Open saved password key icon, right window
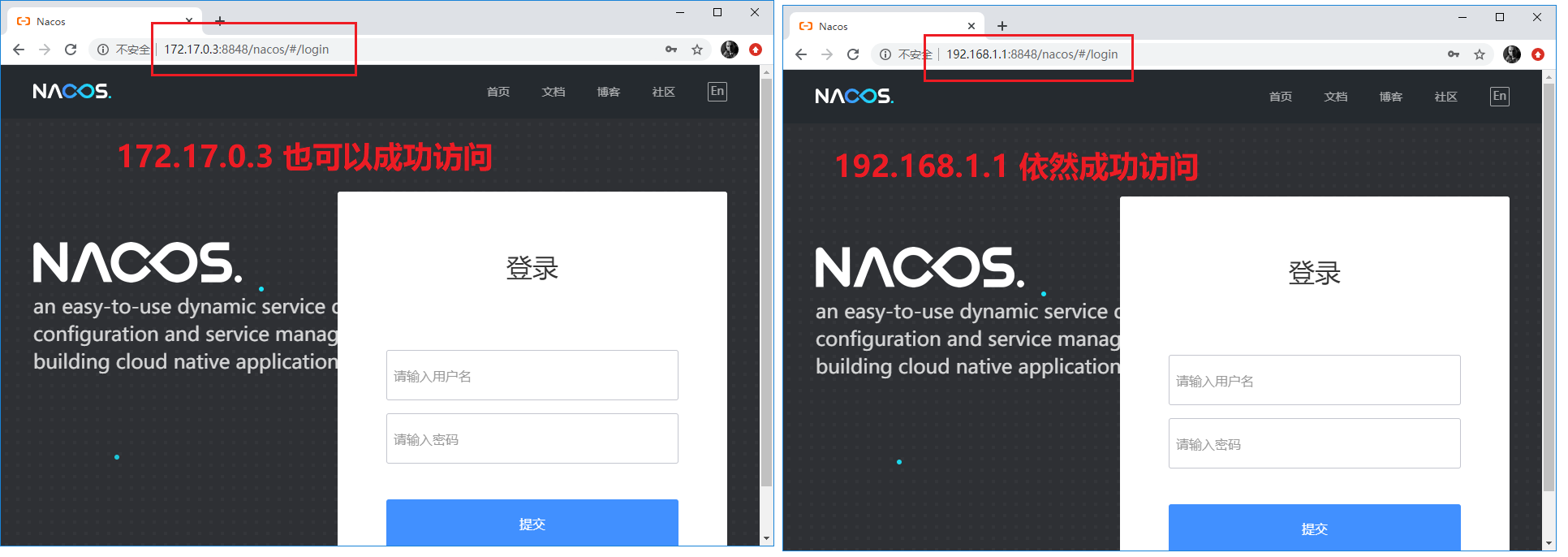Viewport: 1568px width, 557px height. coord(1454,54)
